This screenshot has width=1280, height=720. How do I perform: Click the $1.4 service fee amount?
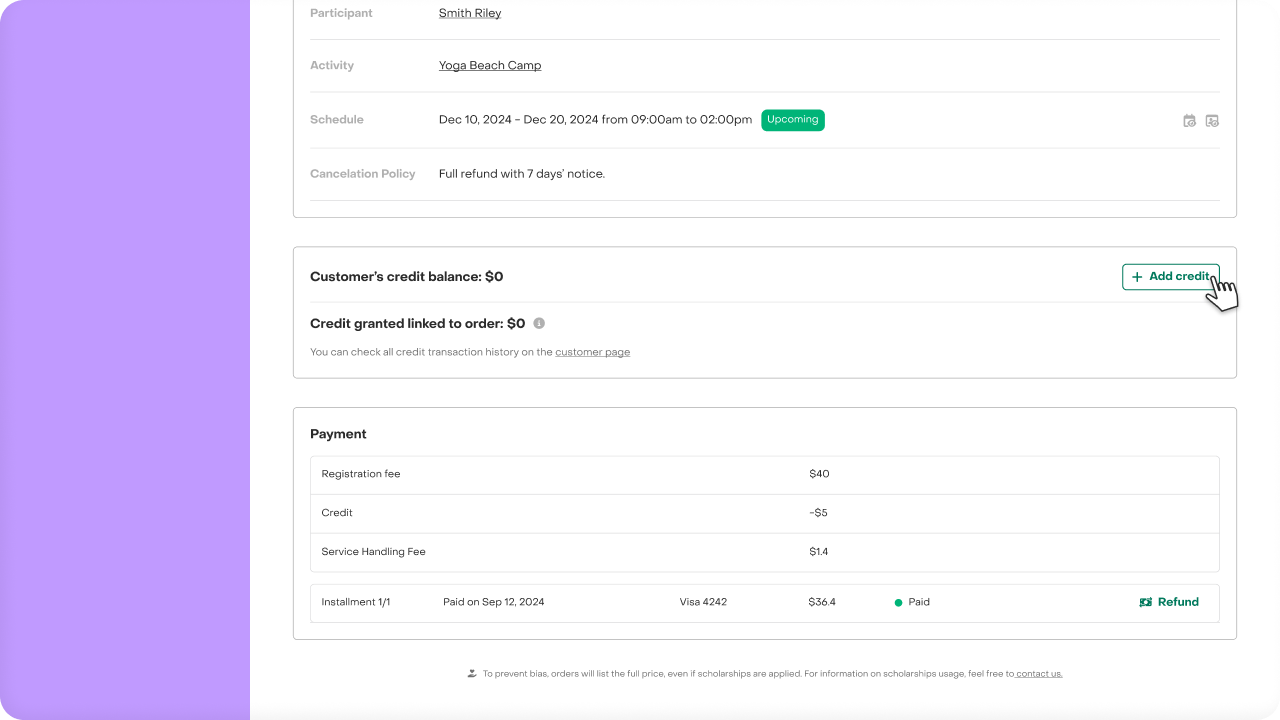(x=819, y=552)
